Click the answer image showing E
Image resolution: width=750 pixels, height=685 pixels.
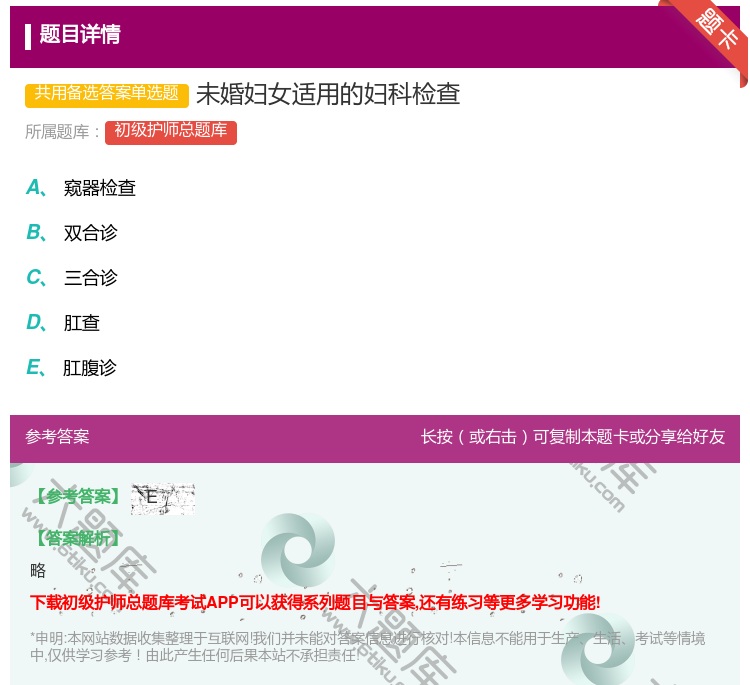click(x=163, y=498)
